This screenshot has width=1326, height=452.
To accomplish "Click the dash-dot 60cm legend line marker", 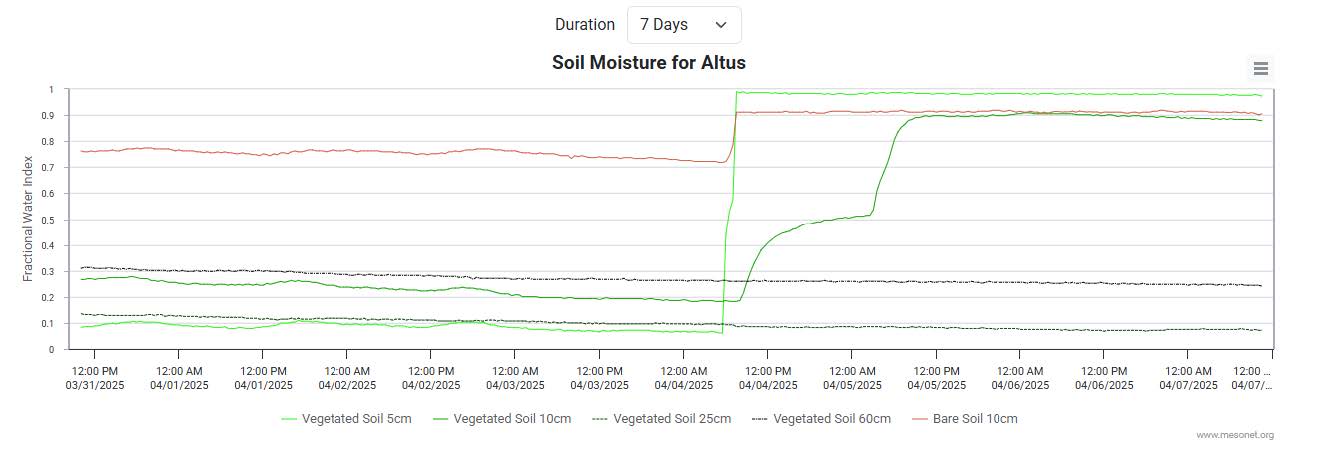I will click(x=760, y=419).
